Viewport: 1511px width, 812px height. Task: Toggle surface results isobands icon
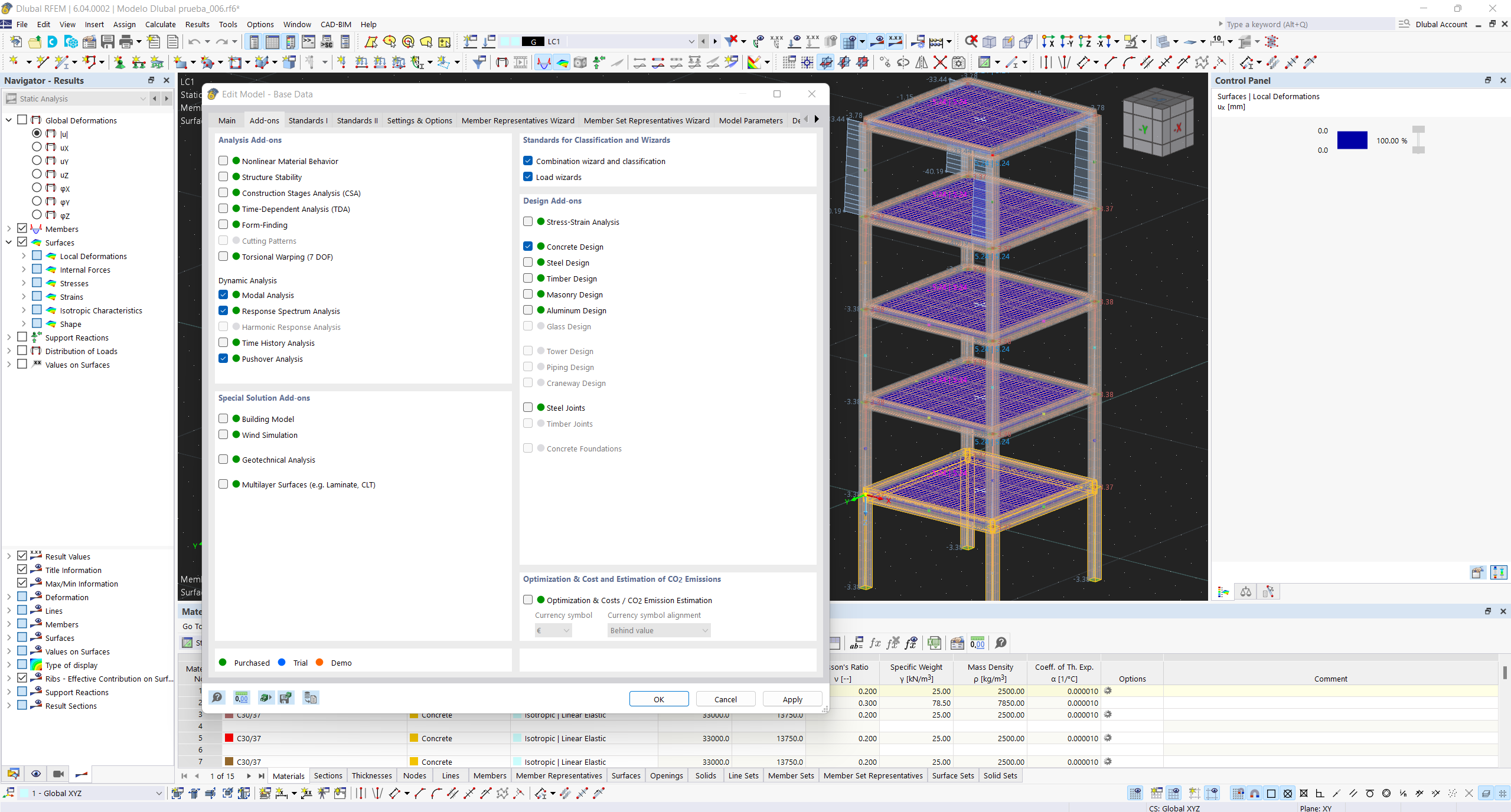click(x=562, y=62)
